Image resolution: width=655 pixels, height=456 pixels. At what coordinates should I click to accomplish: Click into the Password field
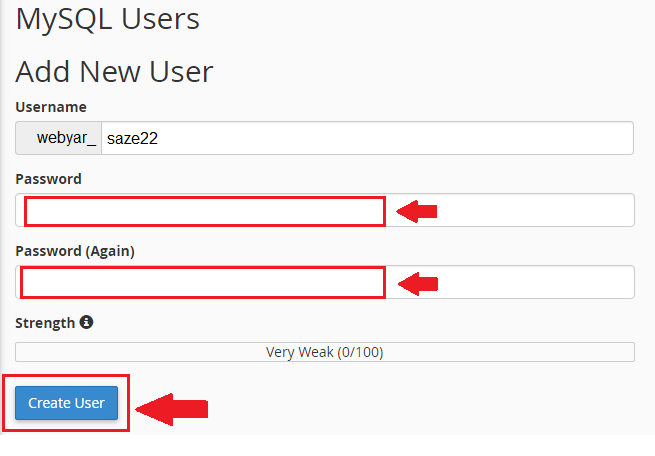(510, 211)
